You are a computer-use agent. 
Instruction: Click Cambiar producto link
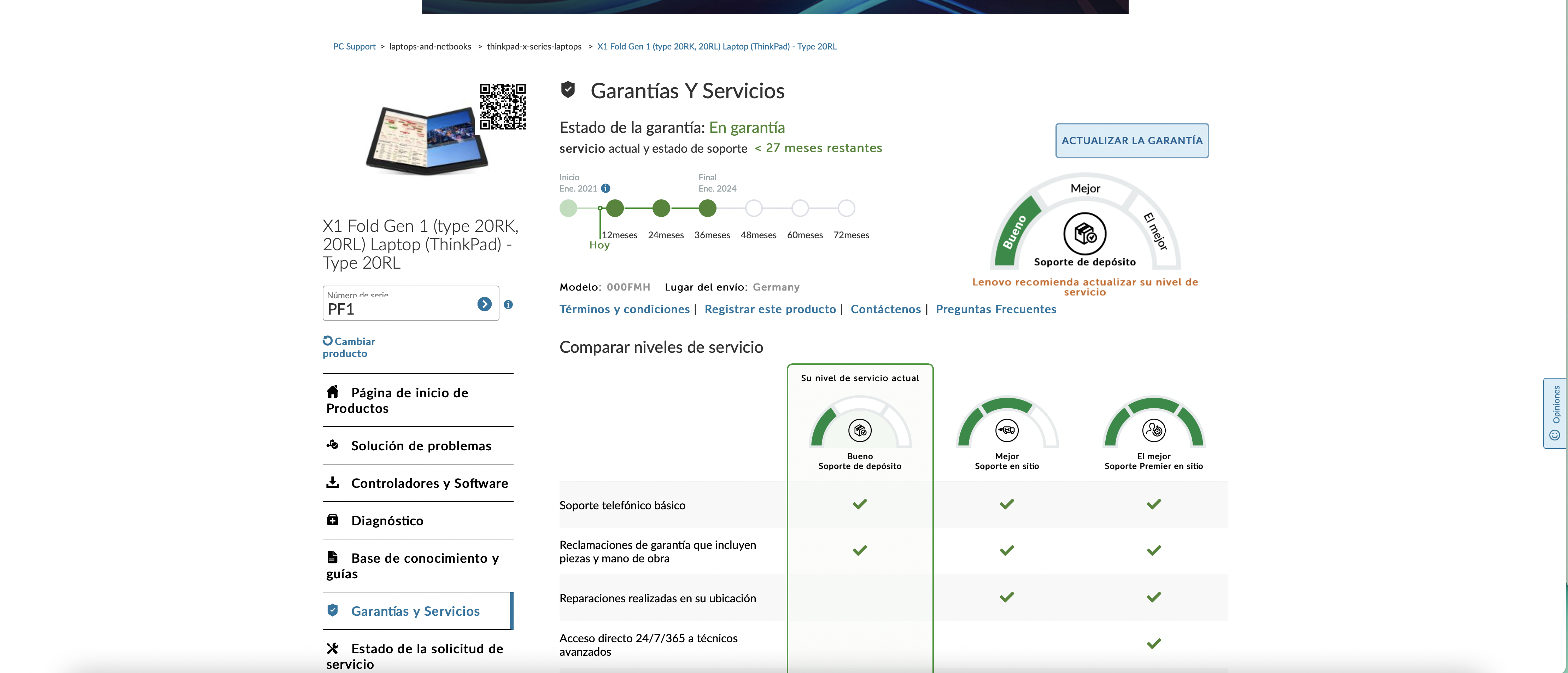coord(349,347)
